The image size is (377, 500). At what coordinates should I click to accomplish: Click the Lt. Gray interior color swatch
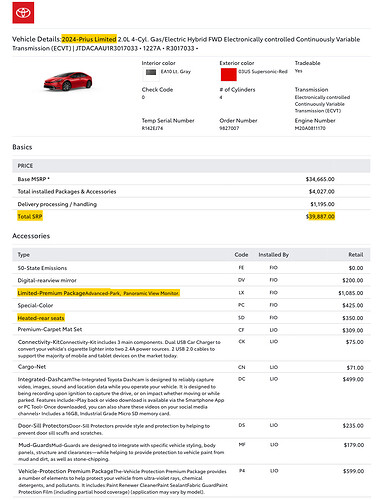tap(151, 72)
